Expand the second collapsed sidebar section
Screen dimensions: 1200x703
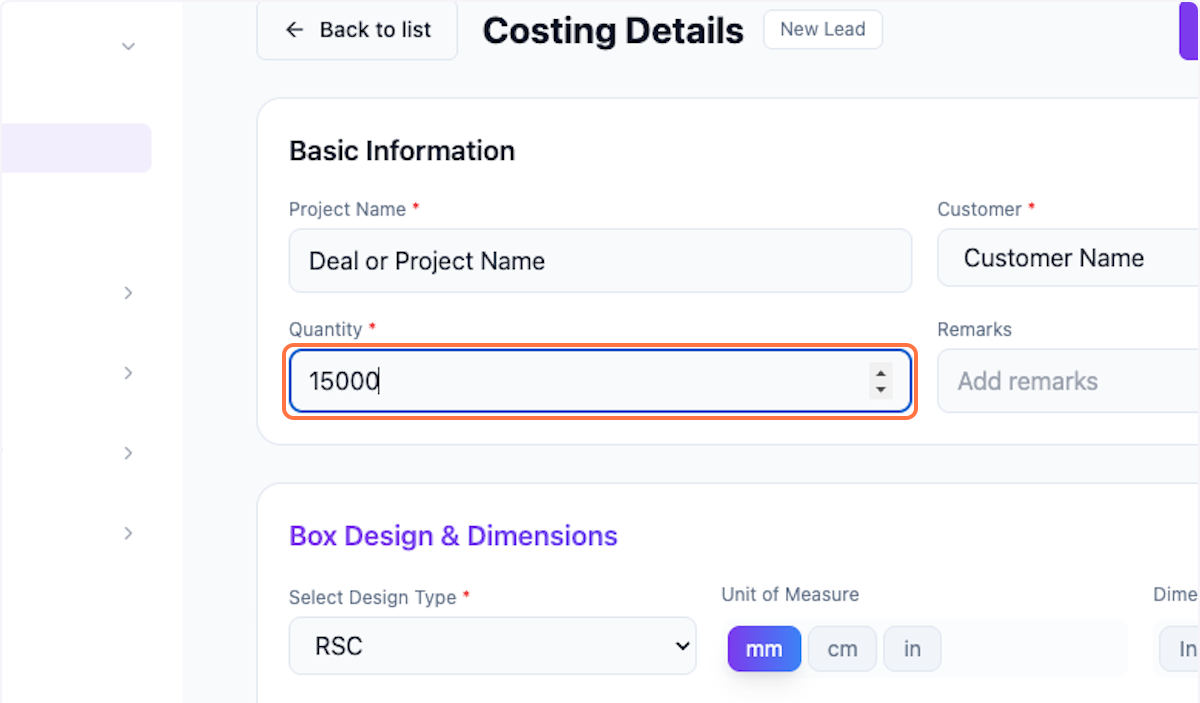pos(128,372)
